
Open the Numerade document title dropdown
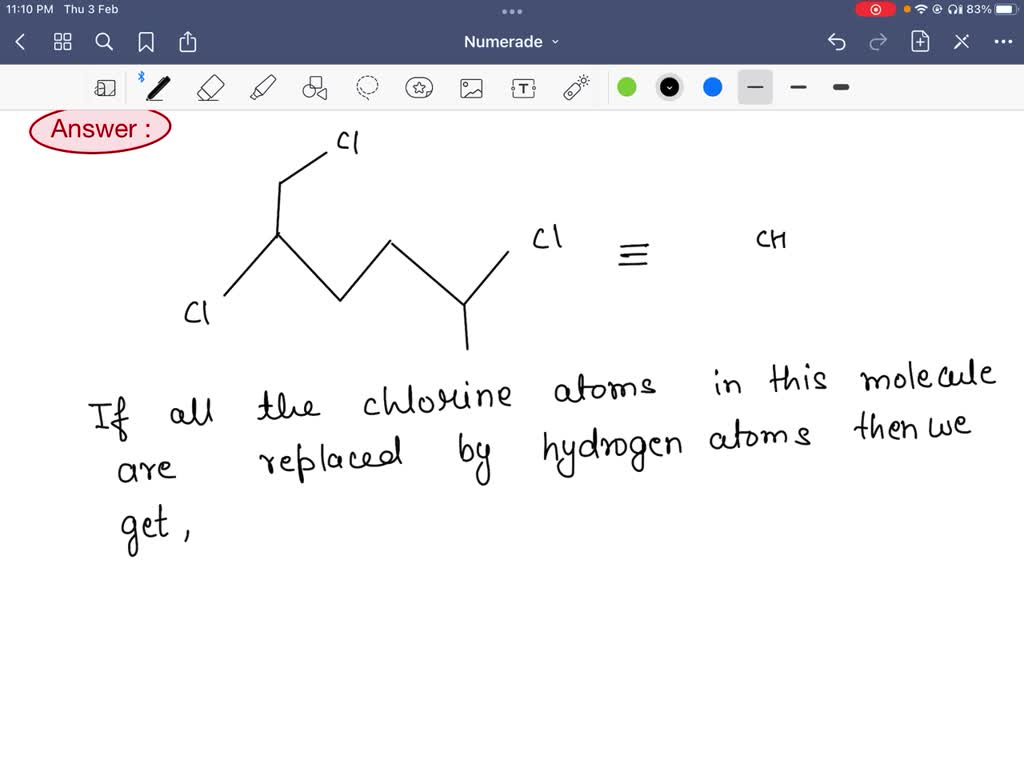point(511,42)
